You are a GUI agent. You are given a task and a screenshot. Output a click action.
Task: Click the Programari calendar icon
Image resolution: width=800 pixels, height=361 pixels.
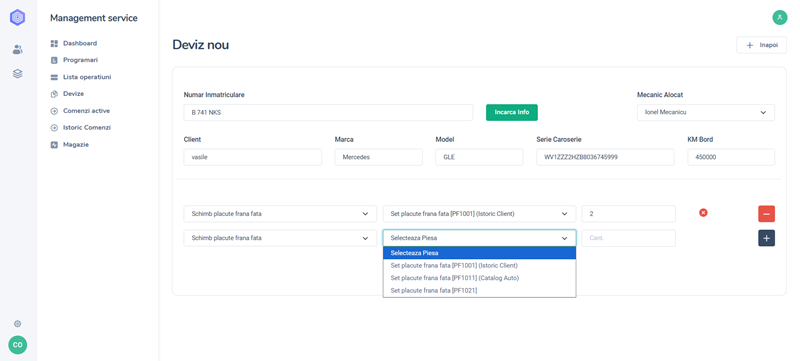pyautogui.click(x=54, y=60)
